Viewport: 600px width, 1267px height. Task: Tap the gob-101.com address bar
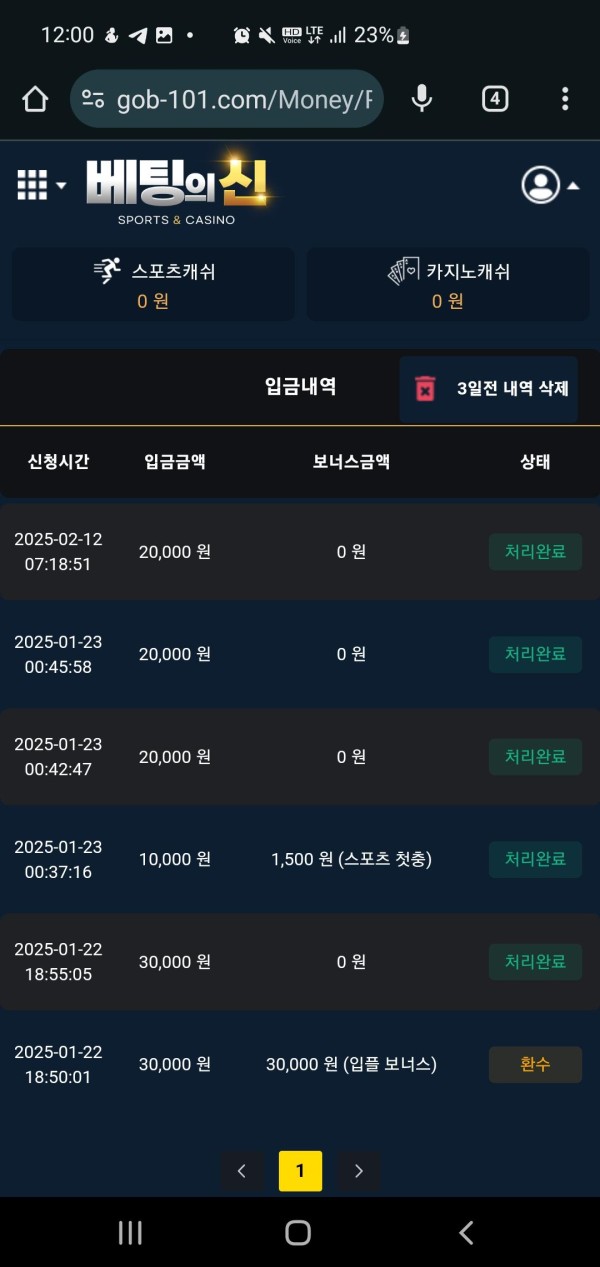(227, 98)
